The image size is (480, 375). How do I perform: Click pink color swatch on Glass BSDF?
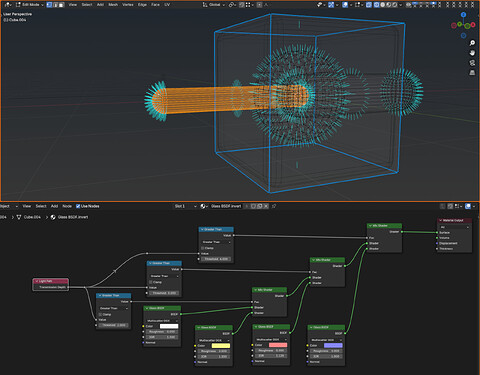tap(278, 345)
